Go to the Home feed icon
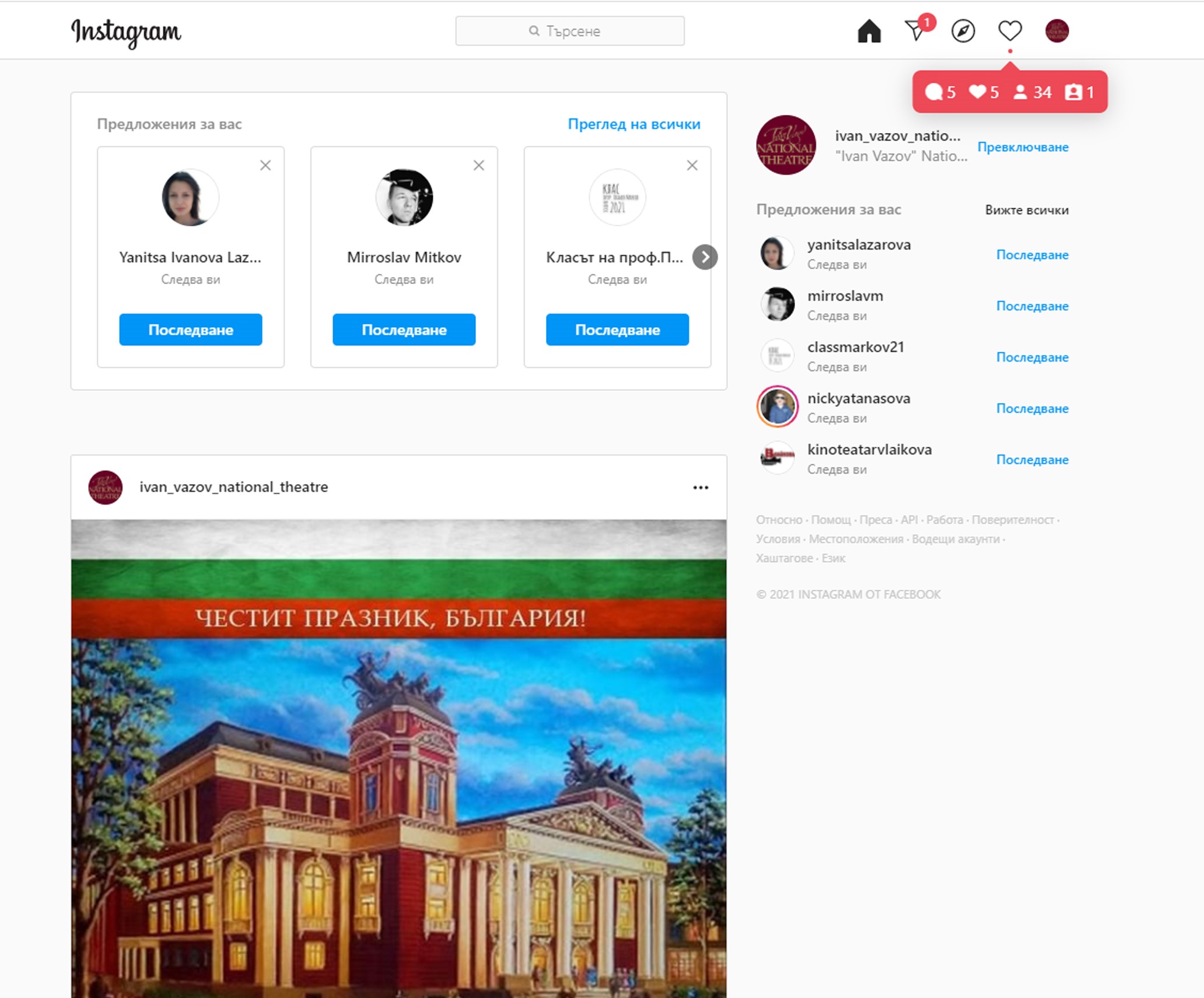This screenshot has width=1204, height=998. click(869, 31)
